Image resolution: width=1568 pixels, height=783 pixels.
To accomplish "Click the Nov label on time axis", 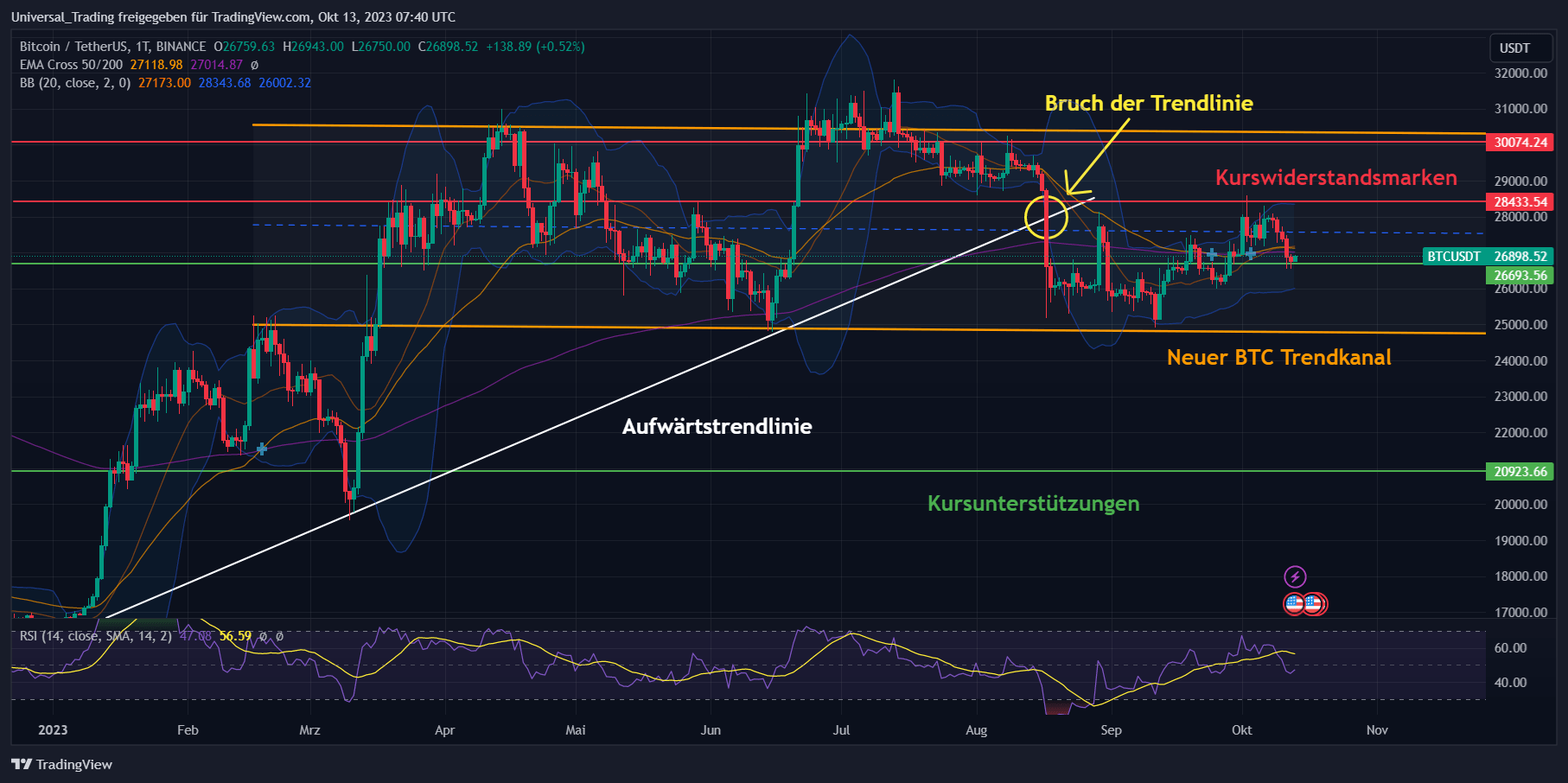I will [1377, 730].
